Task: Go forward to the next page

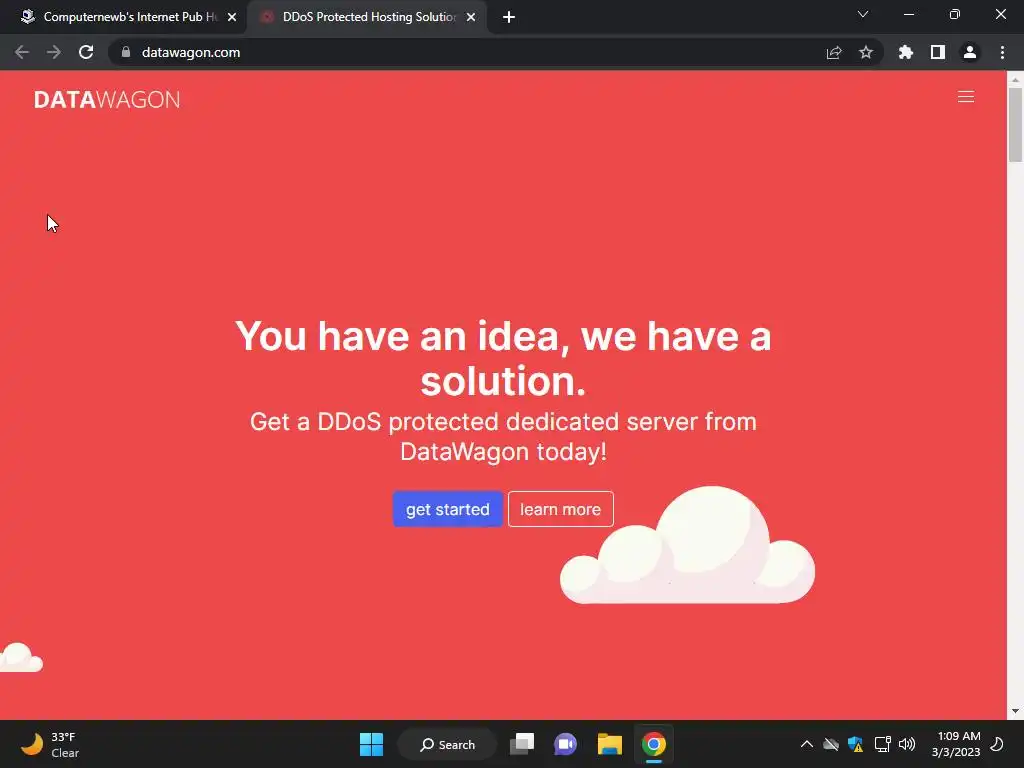Action: coord(54,52)
